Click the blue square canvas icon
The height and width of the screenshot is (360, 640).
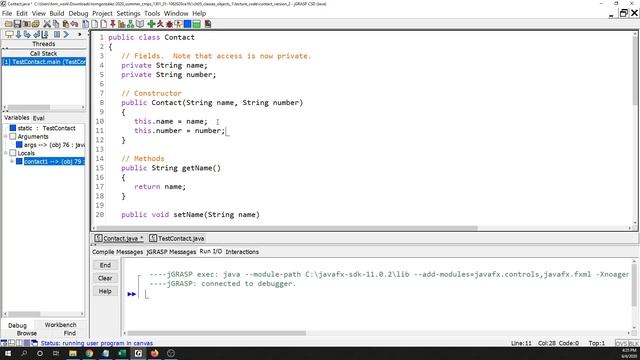click(x=187, y=24)
